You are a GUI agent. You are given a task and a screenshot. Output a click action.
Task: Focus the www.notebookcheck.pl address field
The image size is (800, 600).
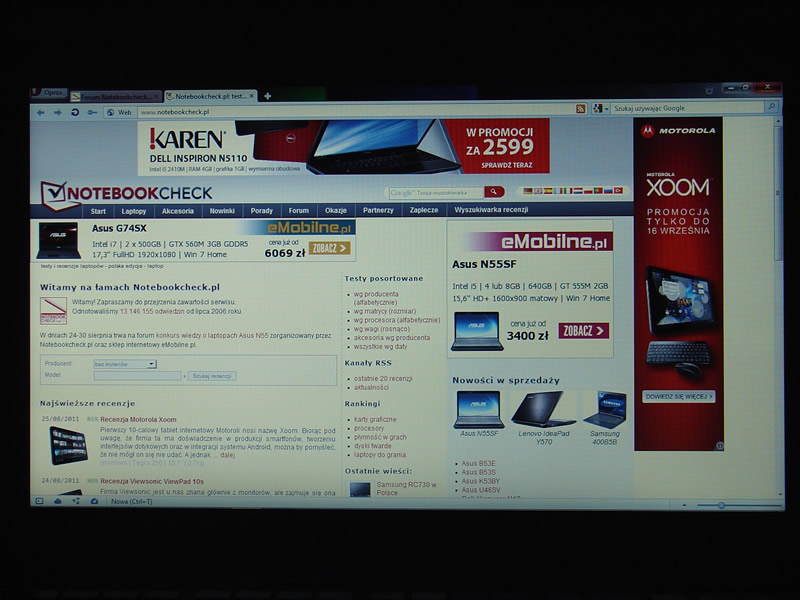point(355,111)
